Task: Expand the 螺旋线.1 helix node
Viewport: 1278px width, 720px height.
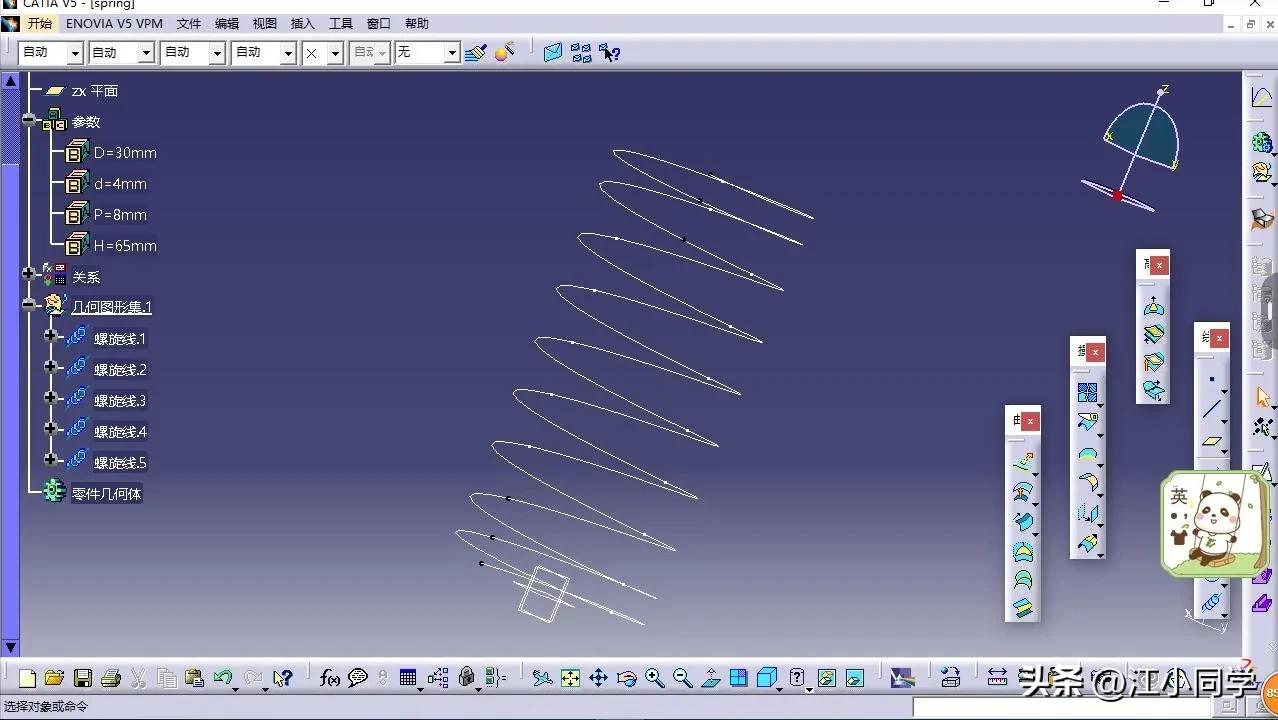Action: (x=50, y=337)
